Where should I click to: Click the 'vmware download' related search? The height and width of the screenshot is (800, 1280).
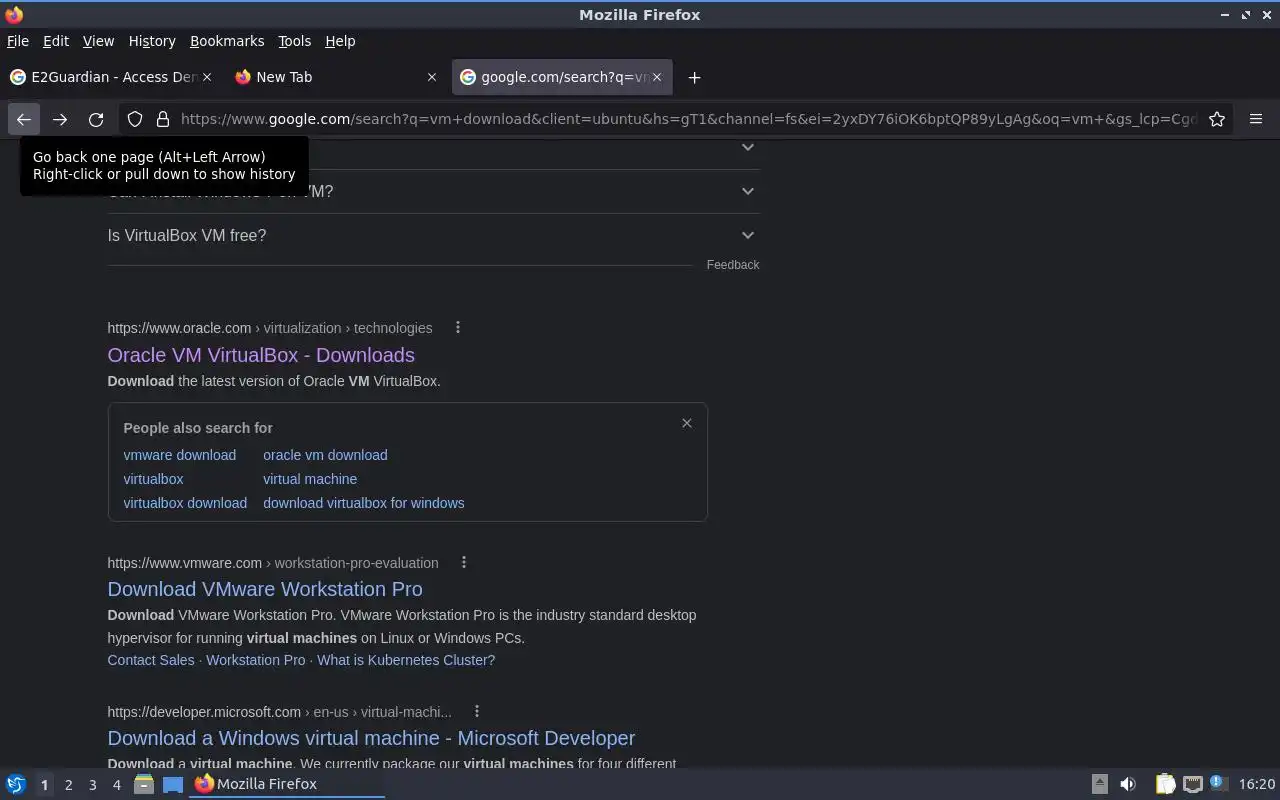(180, 455)
